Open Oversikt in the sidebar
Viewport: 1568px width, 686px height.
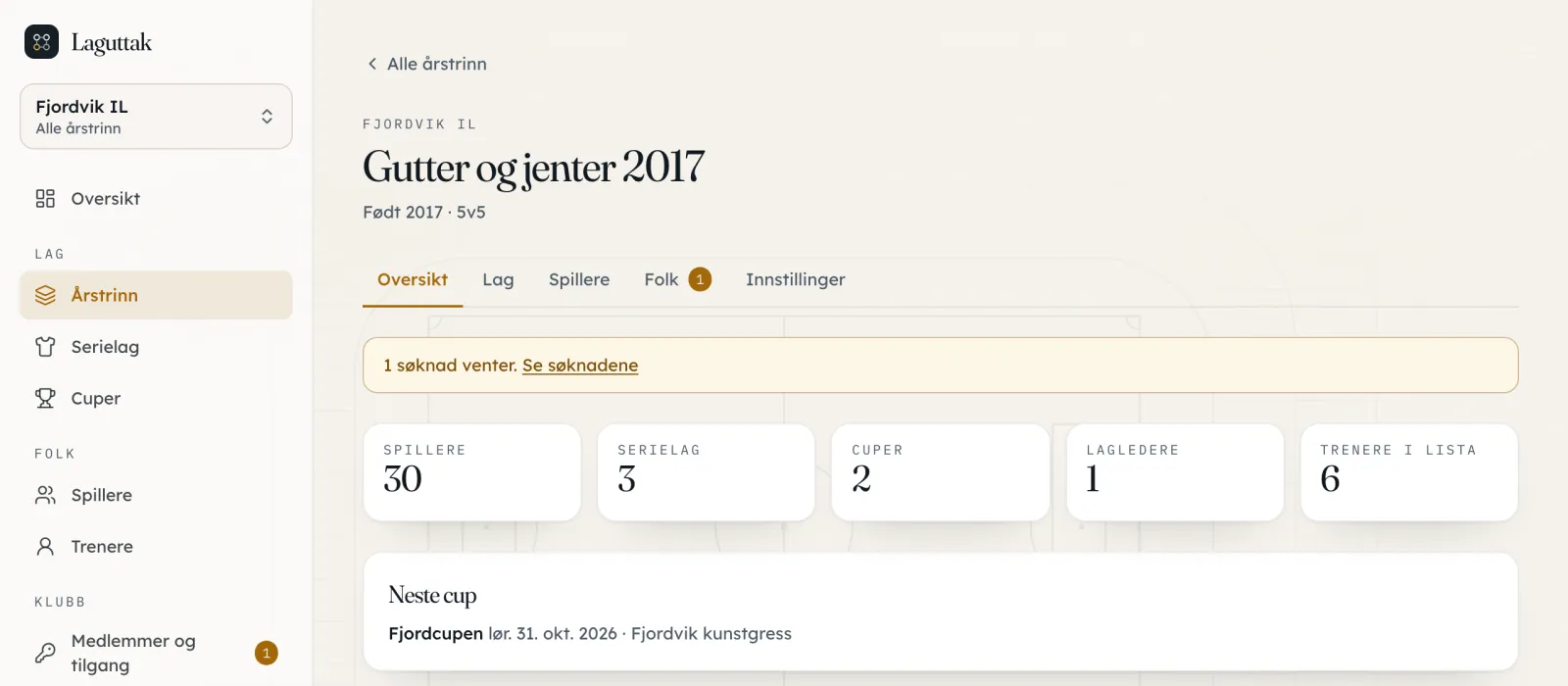point(156,199)
